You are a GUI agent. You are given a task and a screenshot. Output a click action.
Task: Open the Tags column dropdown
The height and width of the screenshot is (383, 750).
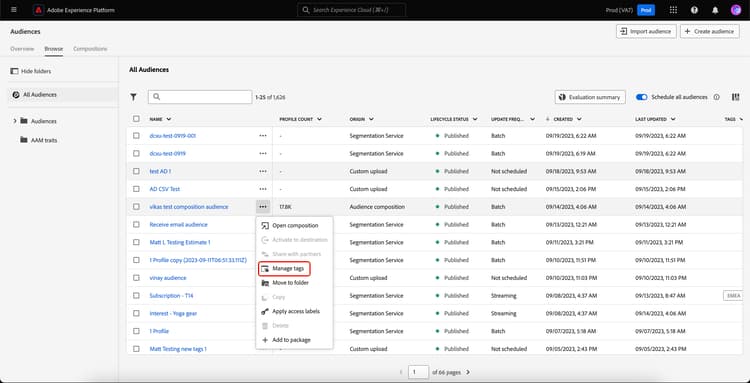click(x=741, y=119)
